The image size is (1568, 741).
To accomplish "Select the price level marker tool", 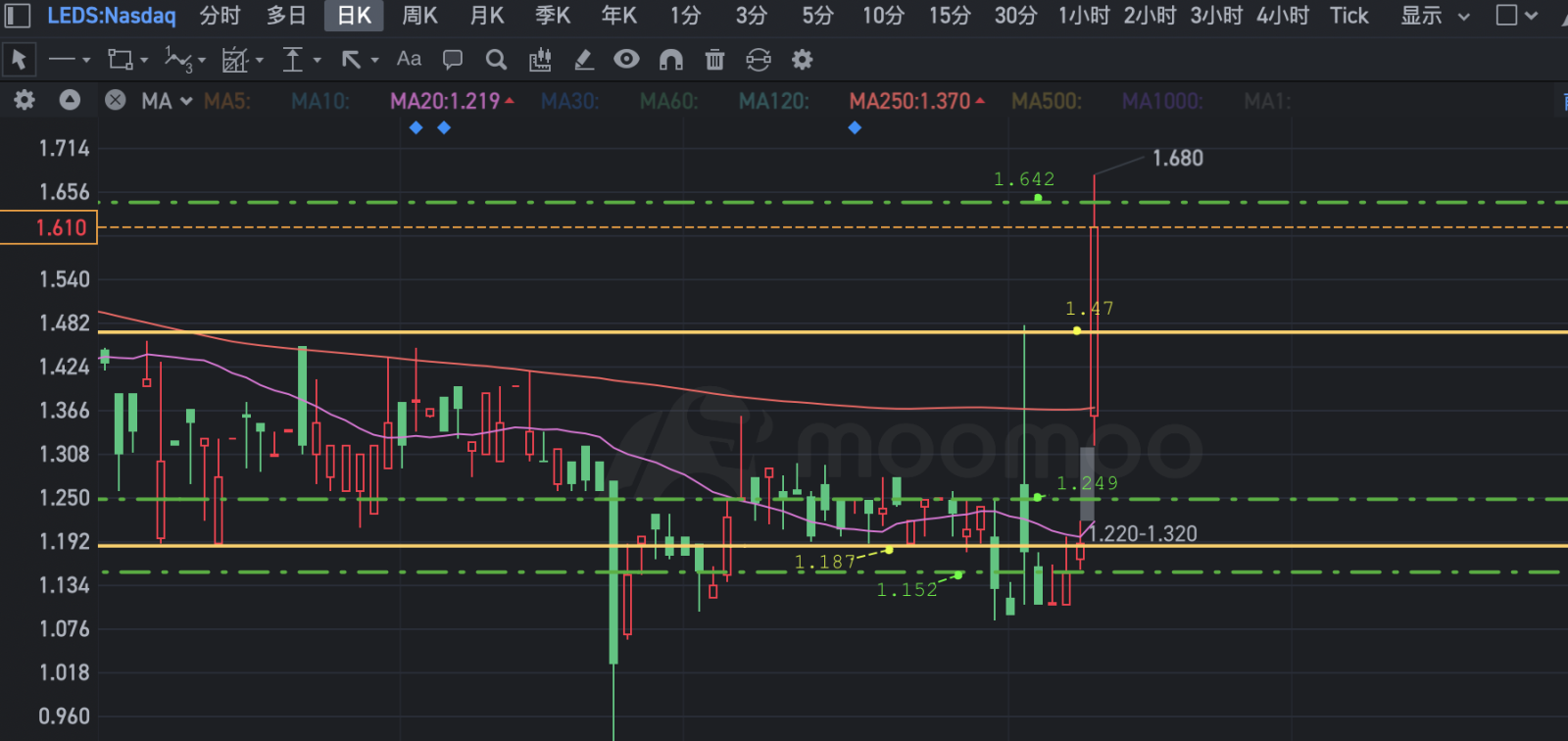I will 293,60.
